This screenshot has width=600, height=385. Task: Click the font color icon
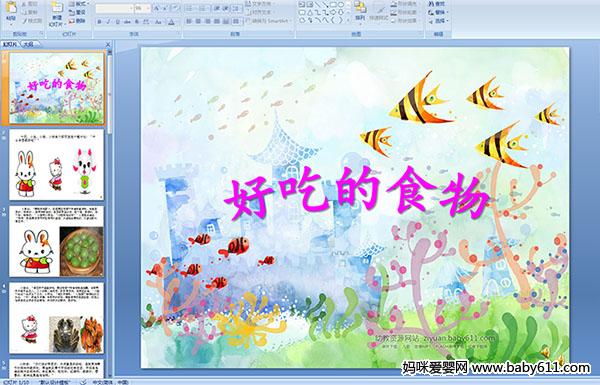click(171, 22)
